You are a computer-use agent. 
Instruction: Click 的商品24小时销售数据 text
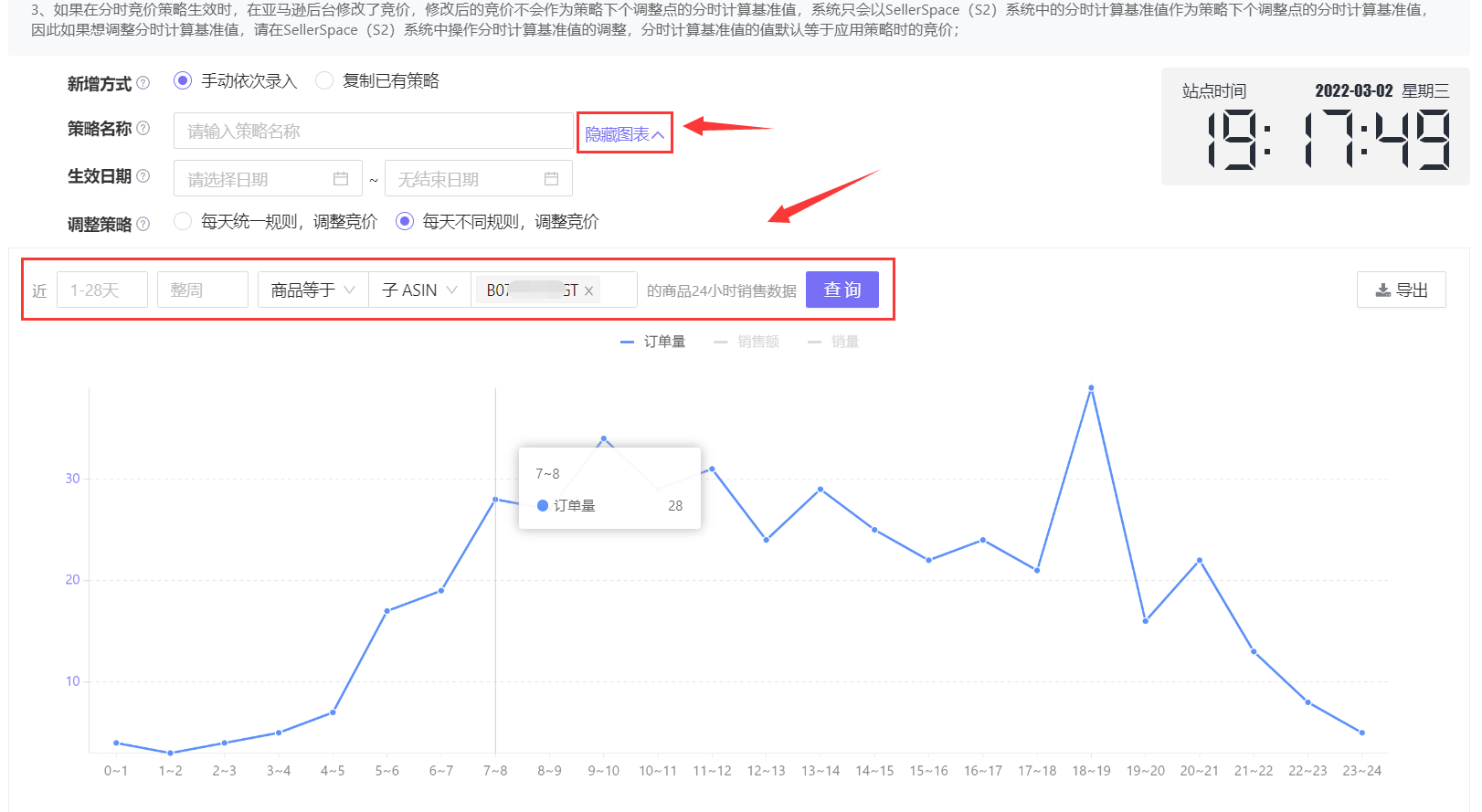click(722, 290)
